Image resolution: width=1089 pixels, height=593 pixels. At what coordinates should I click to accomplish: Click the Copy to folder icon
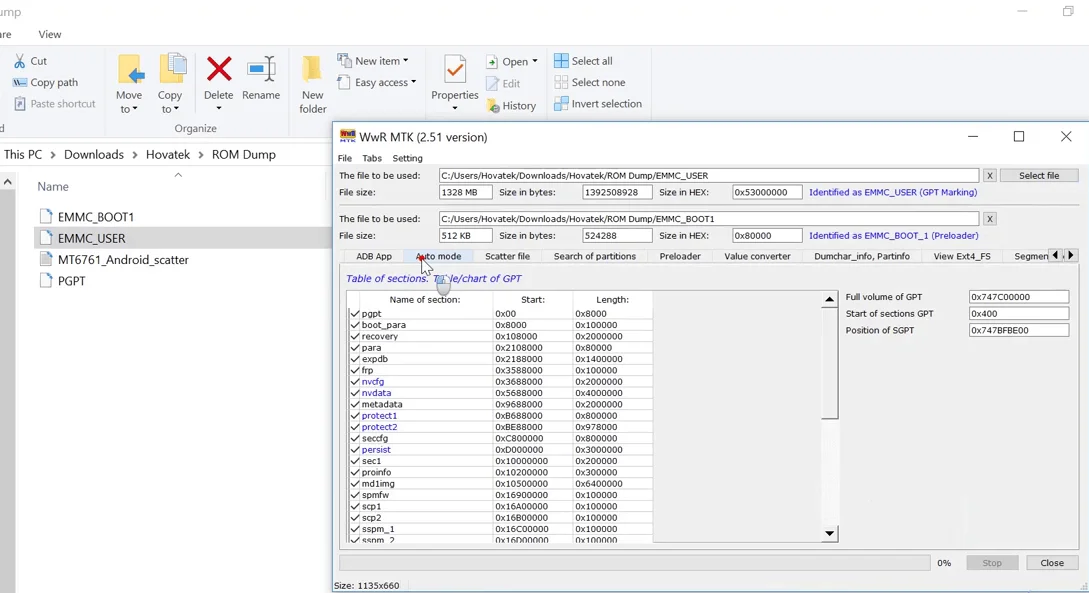[172, 69]
